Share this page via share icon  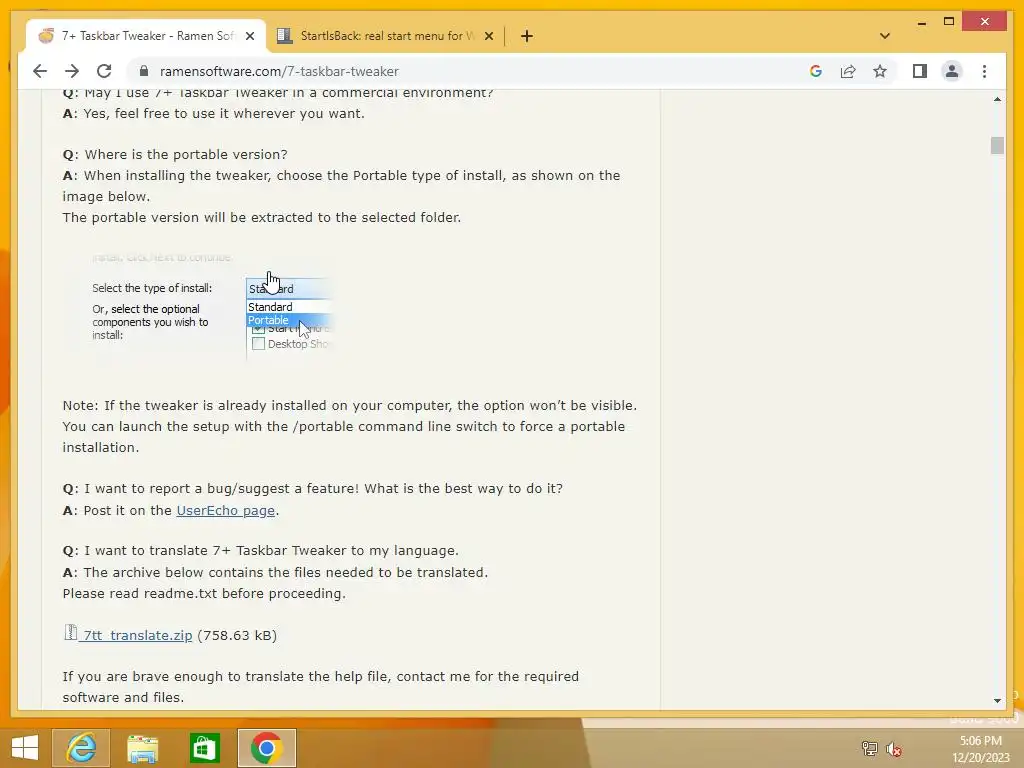[848, 71]
